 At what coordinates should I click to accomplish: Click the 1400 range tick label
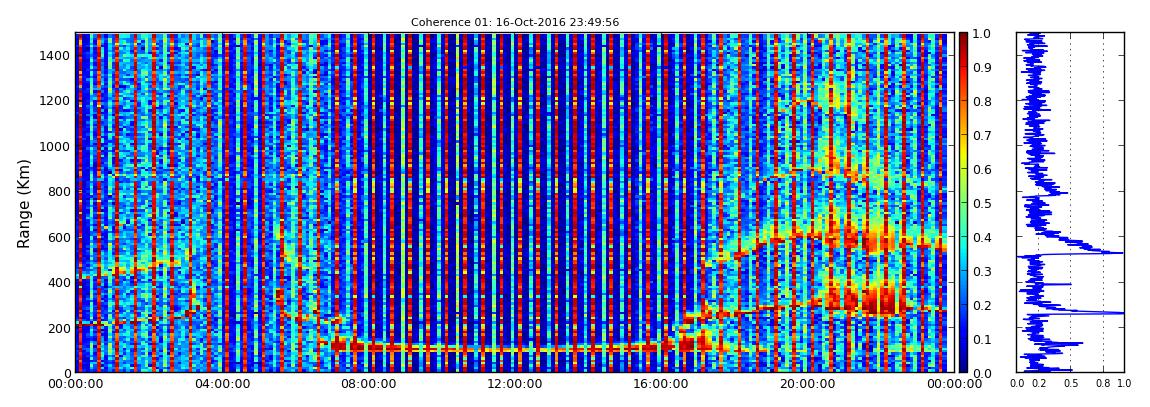(x=54, y=55)
